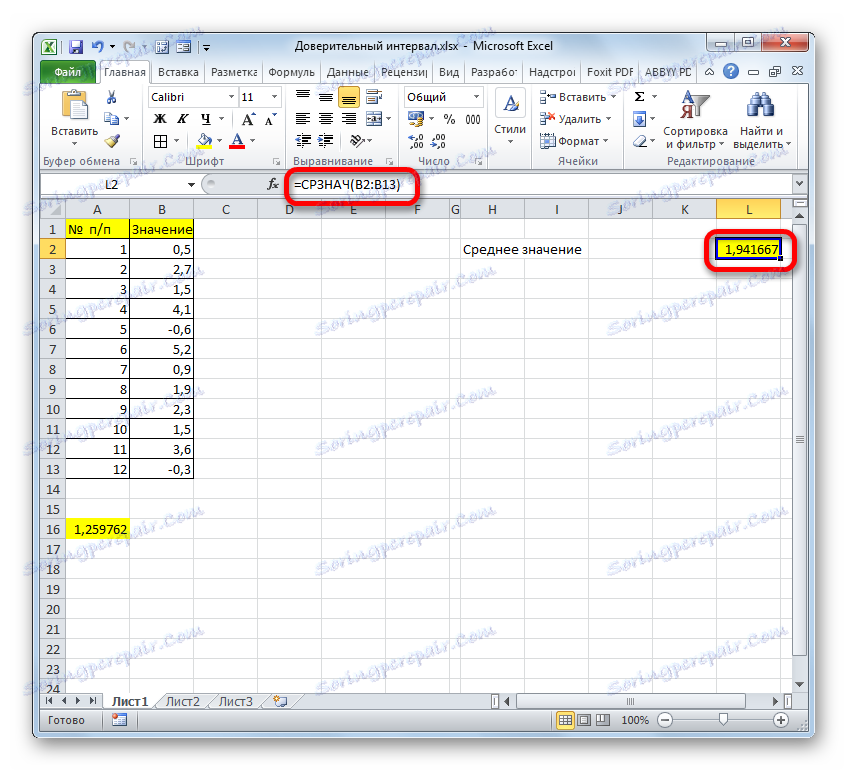Open Найти и выделить dropdown
The width and height of the screenshot is (848, 771).
762,120
